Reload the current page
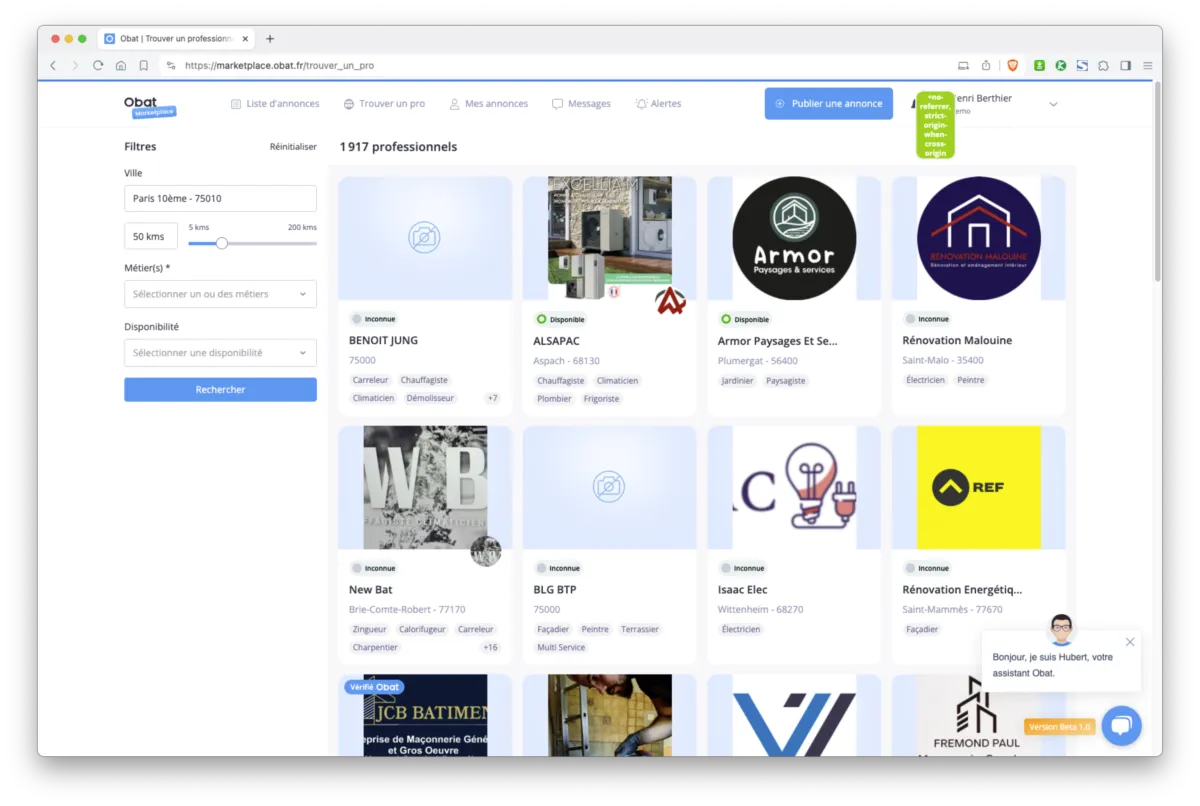The image size is (1200, 806). [x=98, y=65]
